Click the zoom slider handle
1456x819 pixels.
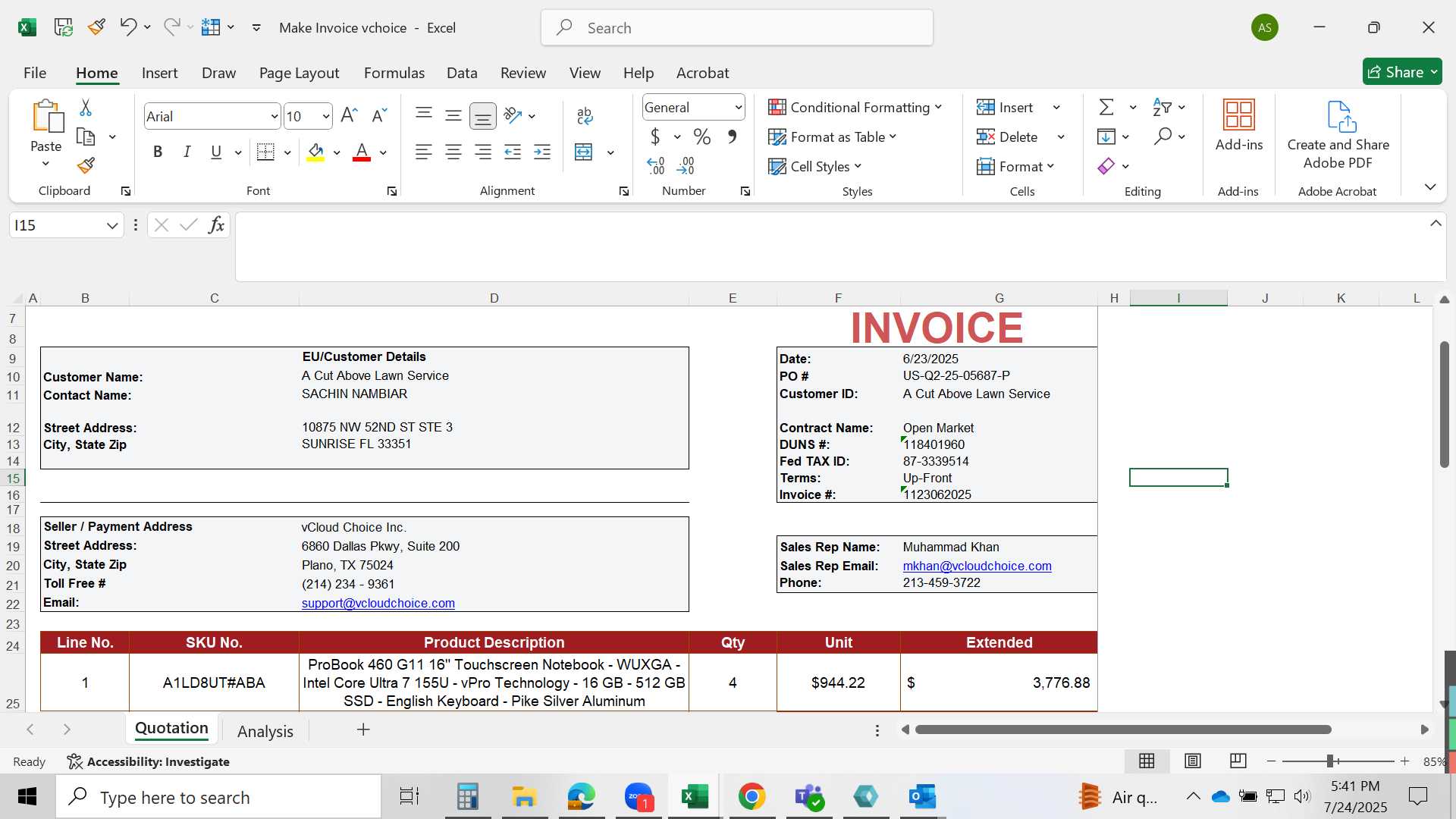(1329, 761)
